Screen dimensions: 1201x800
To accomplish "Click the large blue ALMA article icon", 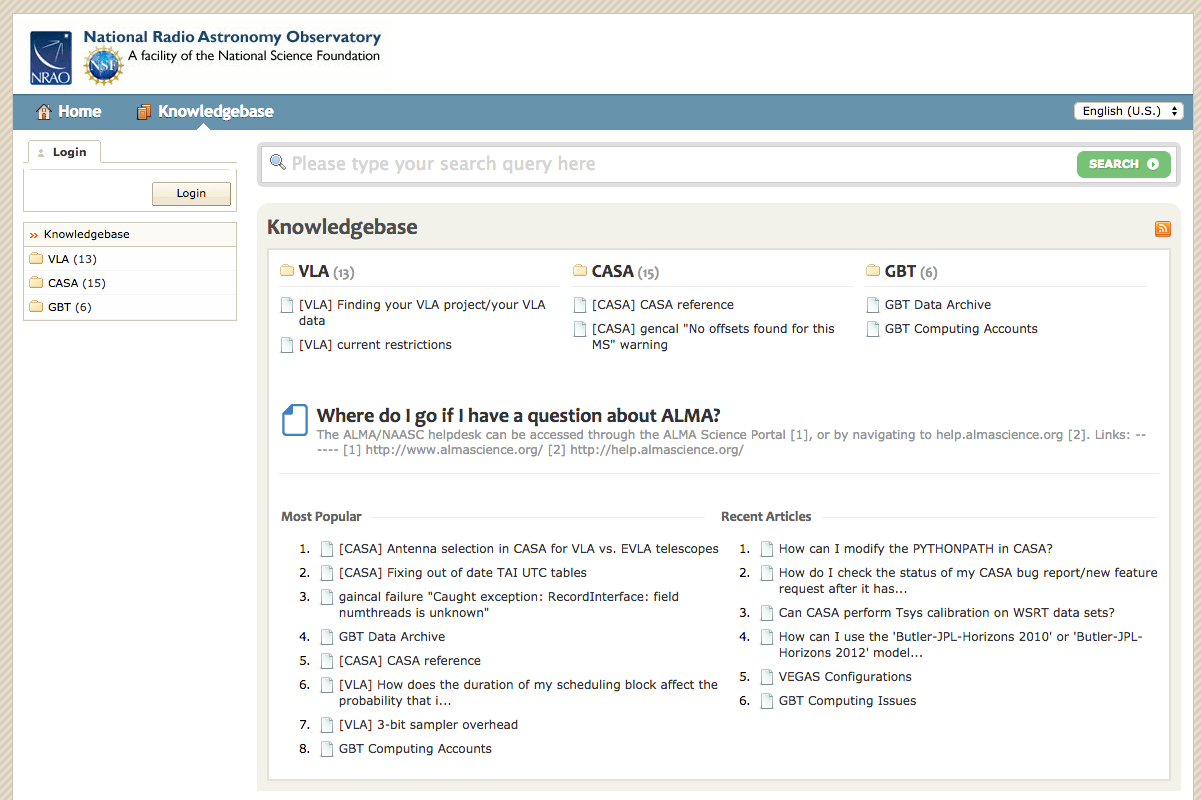I will [x=295, y=420].
